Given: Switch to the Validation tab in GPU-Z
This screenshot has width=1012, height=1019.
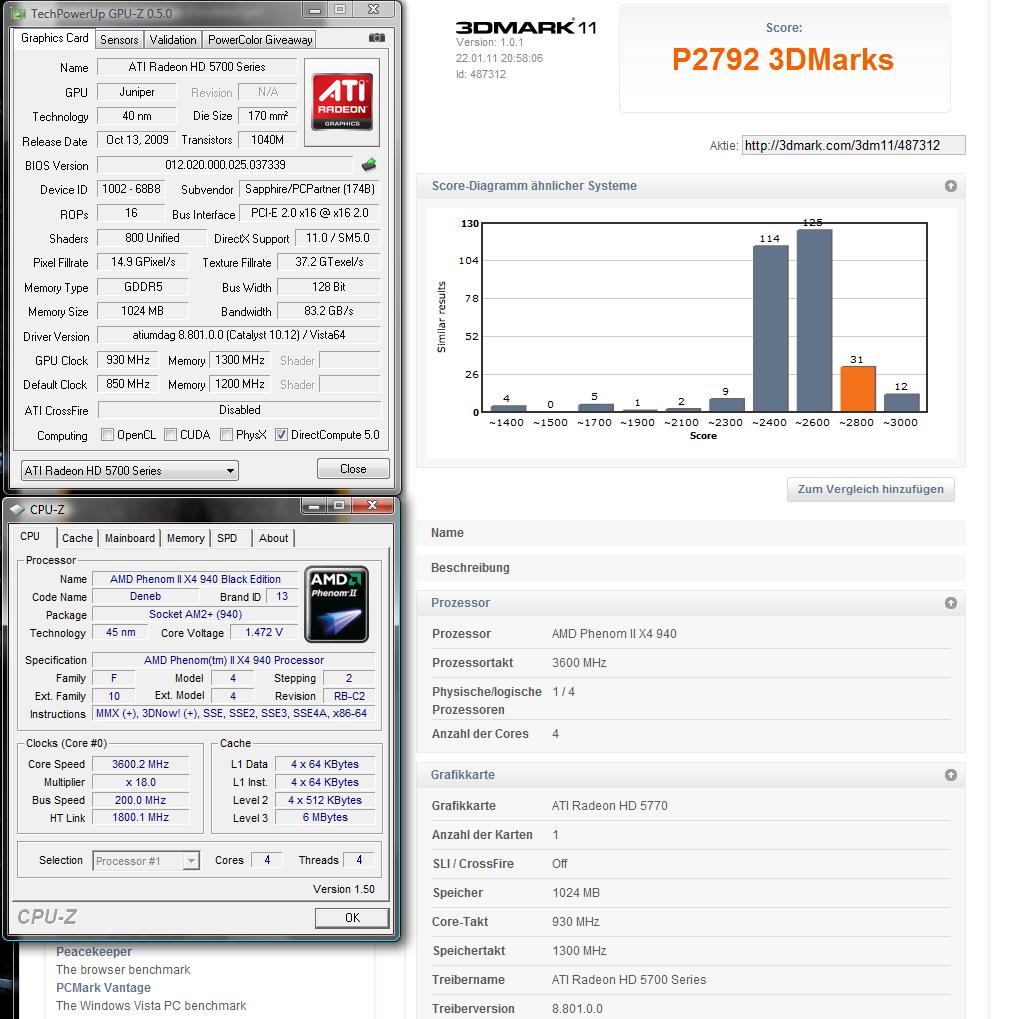Looking at the screenshot, I should pos(173,40).
